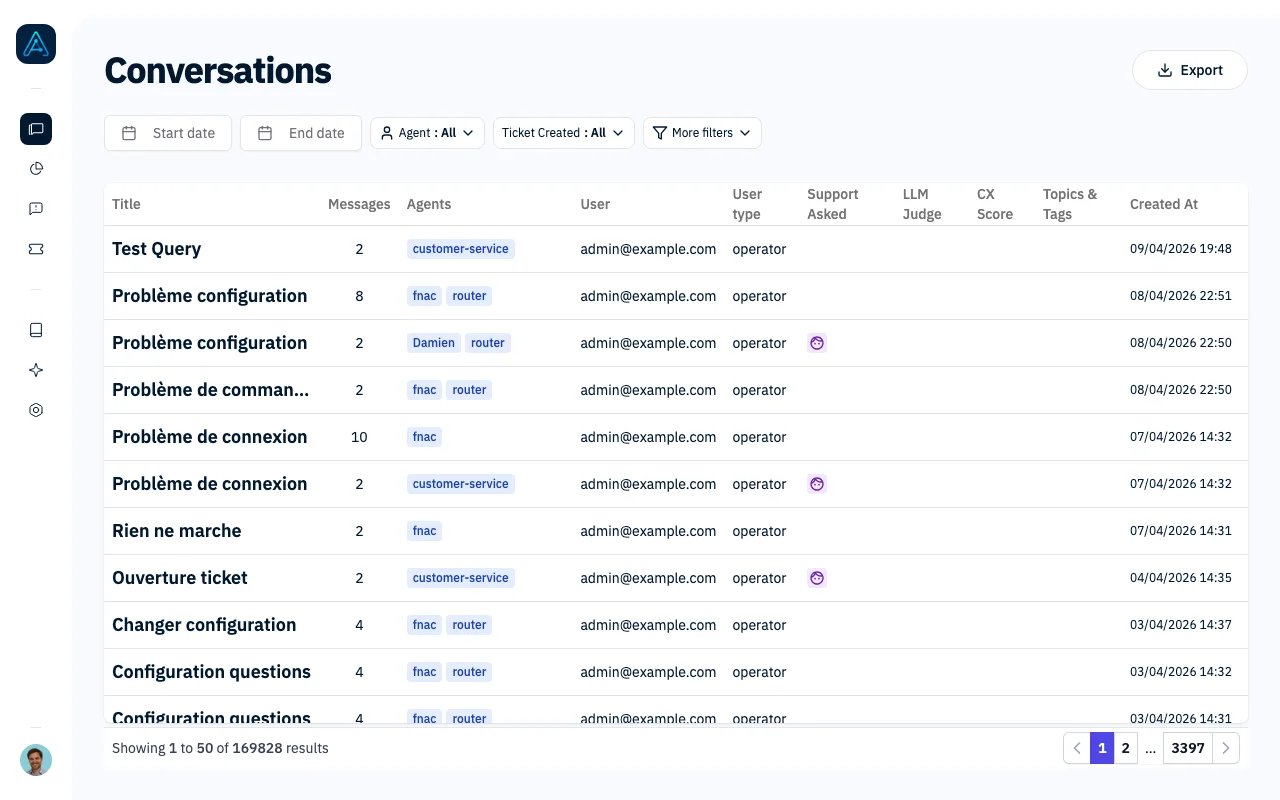Click the pagination ellipsis

pyautogui.click(x=1151, y=748)
